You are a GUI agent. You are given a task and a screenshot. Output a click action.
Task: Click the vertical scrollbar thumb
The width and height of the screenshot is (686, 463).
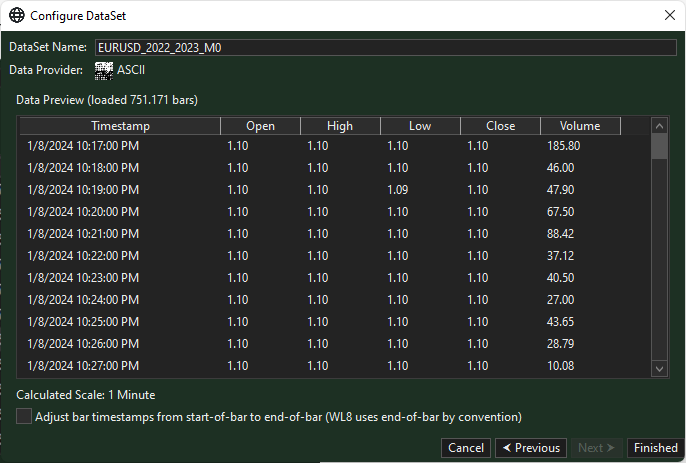(x=659, y=148)
